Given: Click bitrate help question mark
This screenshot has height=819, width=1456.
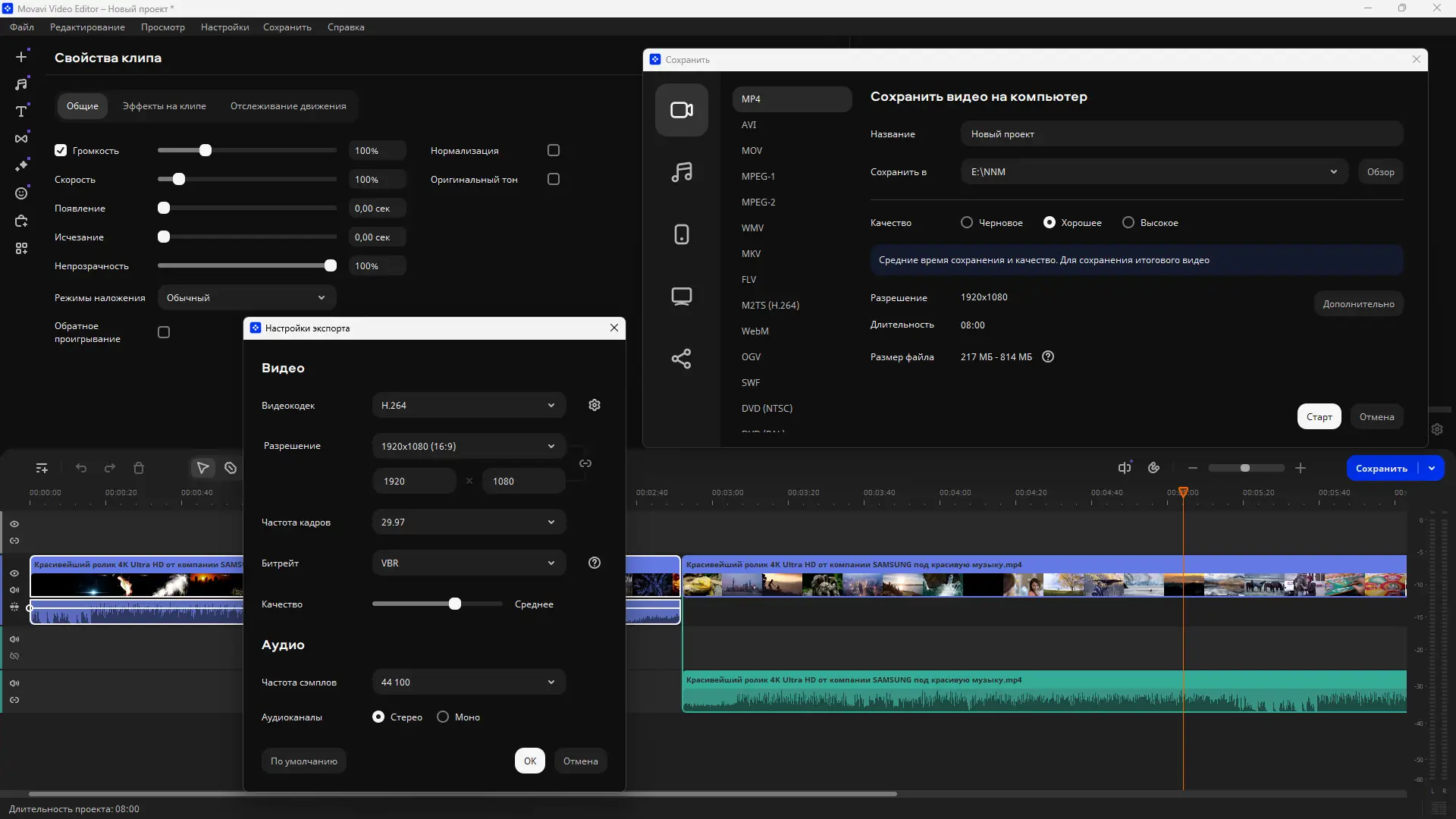Looking at the screenshot, I should [x=595, y=563].
